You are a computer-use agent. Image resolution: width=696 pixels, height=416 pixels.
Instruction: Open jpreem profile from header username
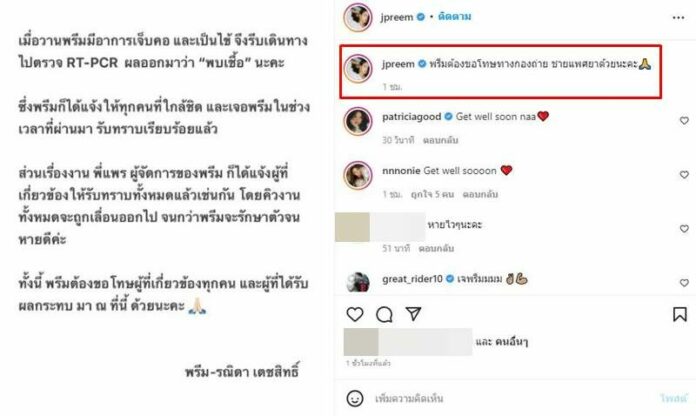click(x=397, y=17)
